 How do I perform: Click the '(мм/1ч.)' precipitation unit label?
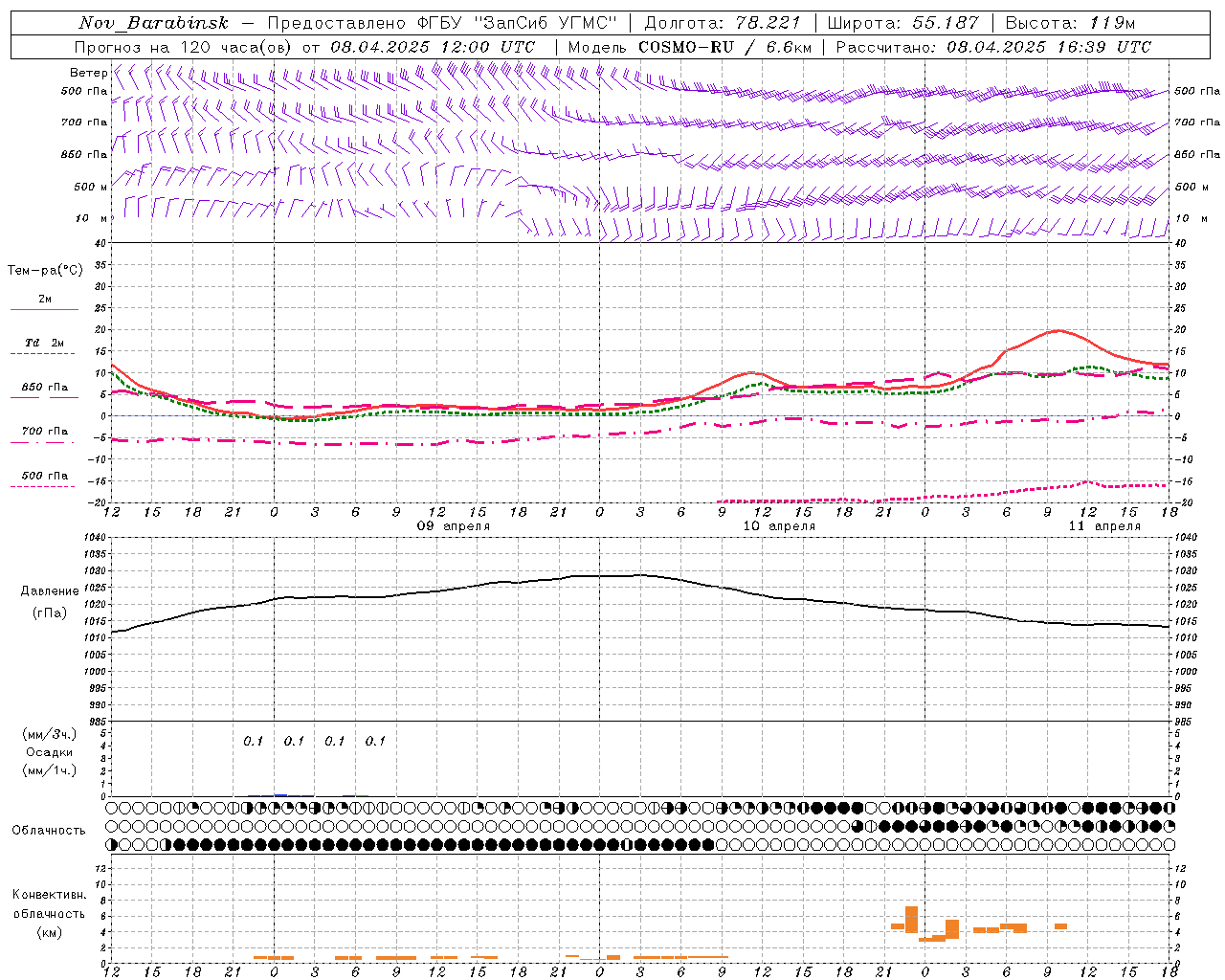[x=50, y=770]
